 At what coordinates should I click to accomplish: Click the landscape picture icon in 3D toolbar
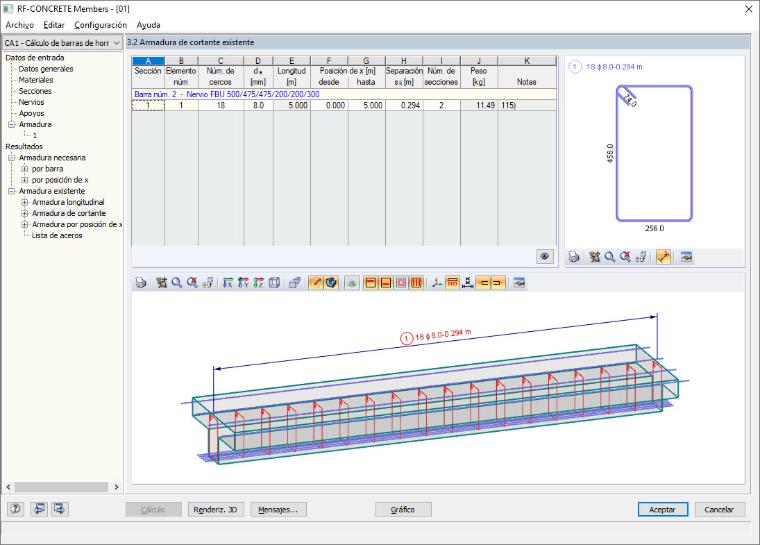pos(519,282)
